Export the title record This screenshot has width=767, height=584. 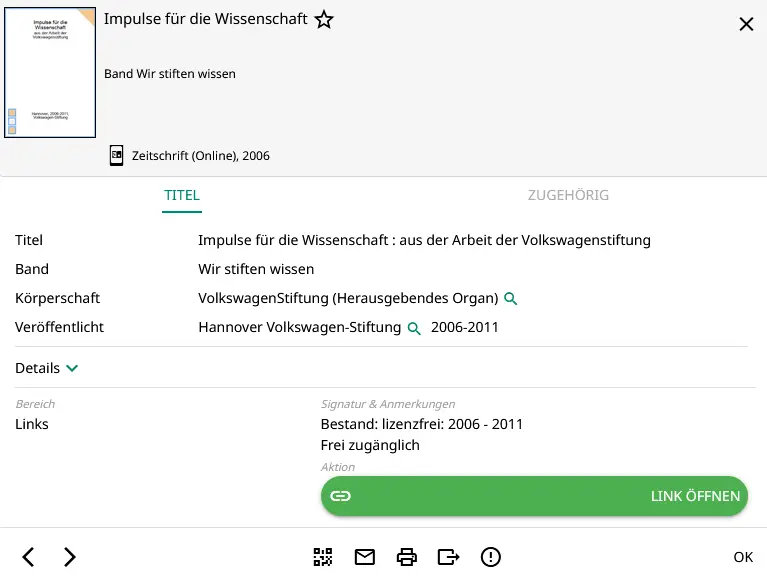pos(448,557)
